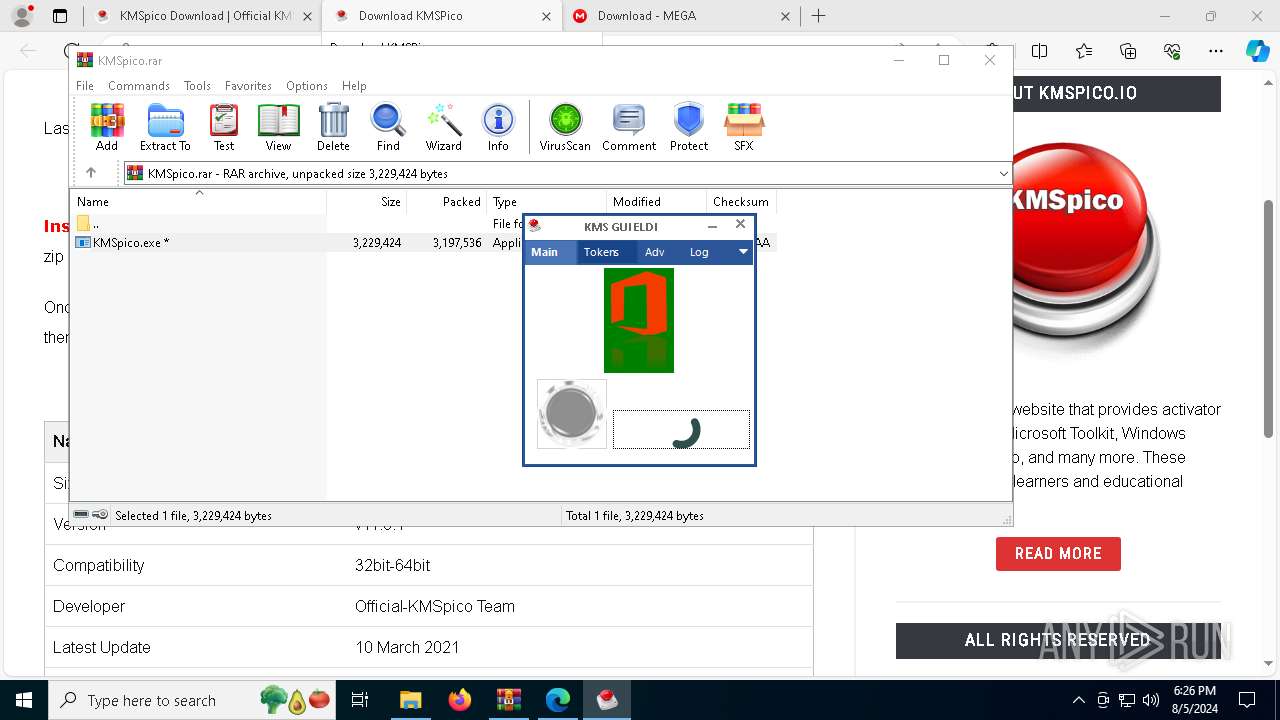Click the READ MORE button

coord(1058,553)
